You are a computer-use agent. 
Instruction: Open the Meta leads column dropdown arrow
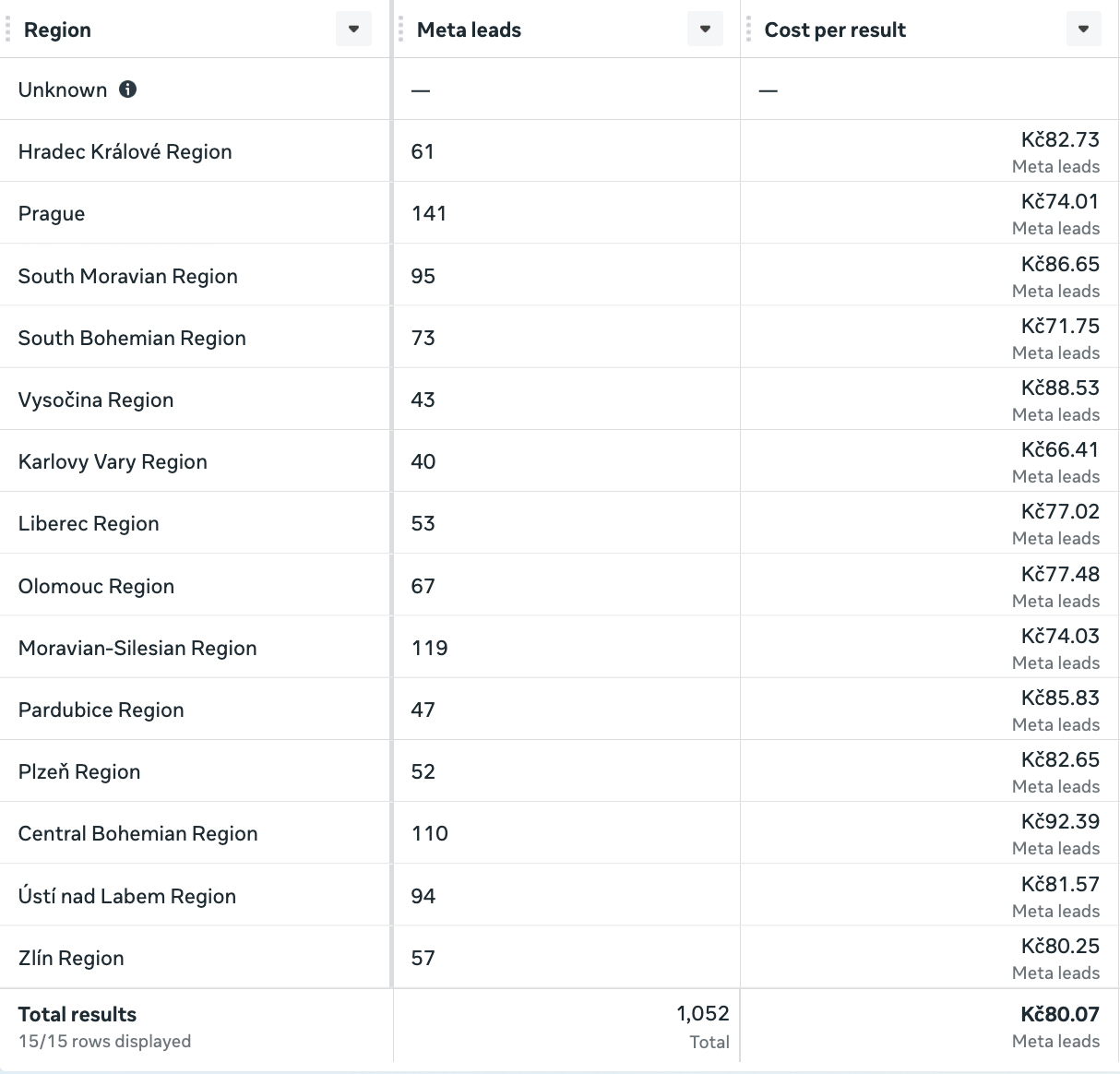point(705,30)
